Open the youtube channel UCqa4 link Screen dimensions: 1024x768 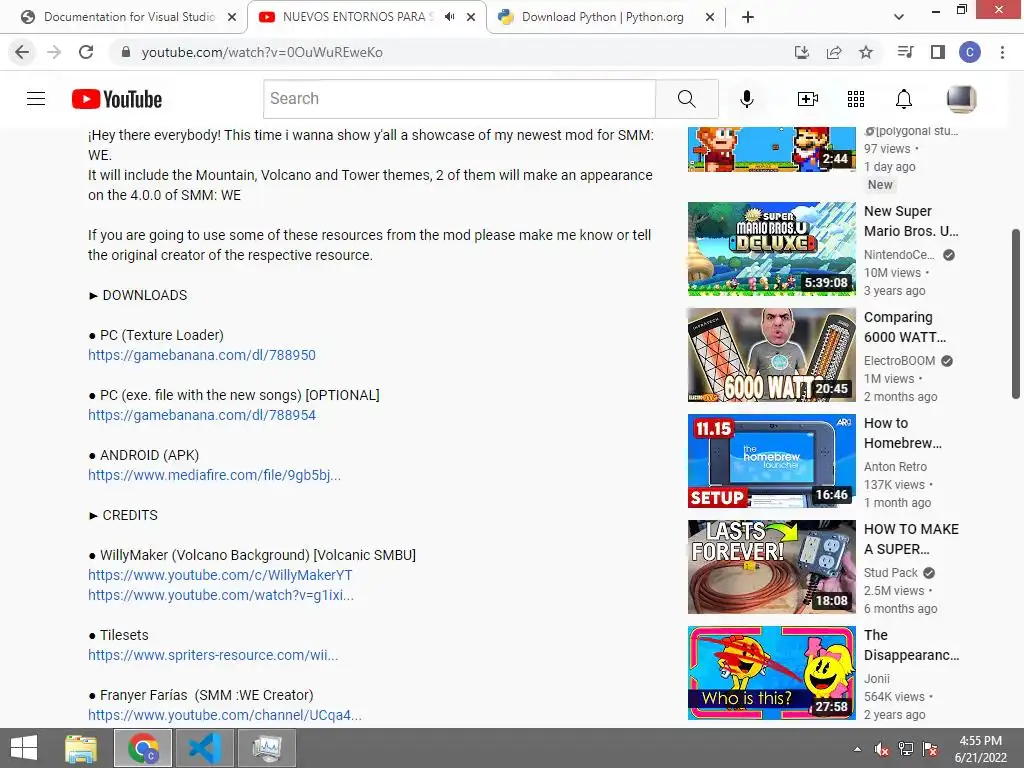[225, 715]
